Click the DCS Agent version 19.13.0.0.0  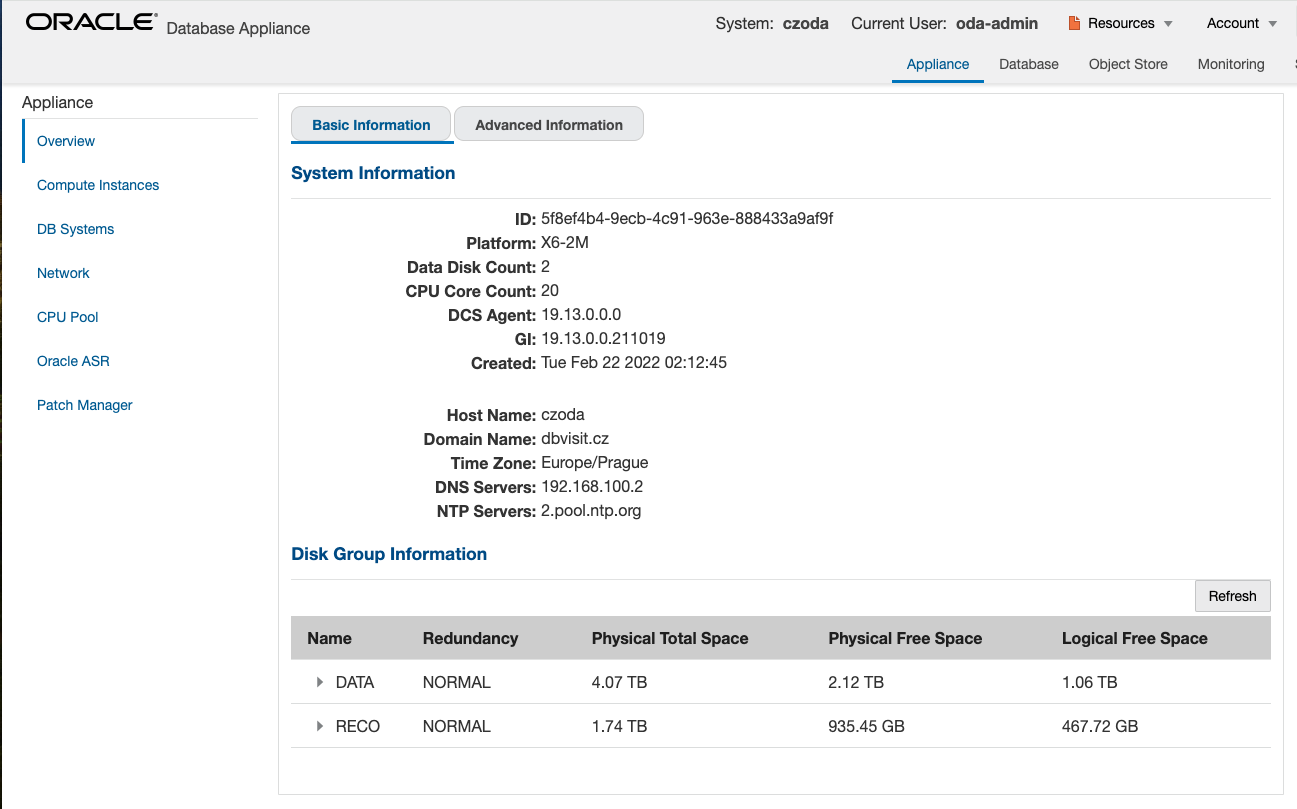point(581,314)
